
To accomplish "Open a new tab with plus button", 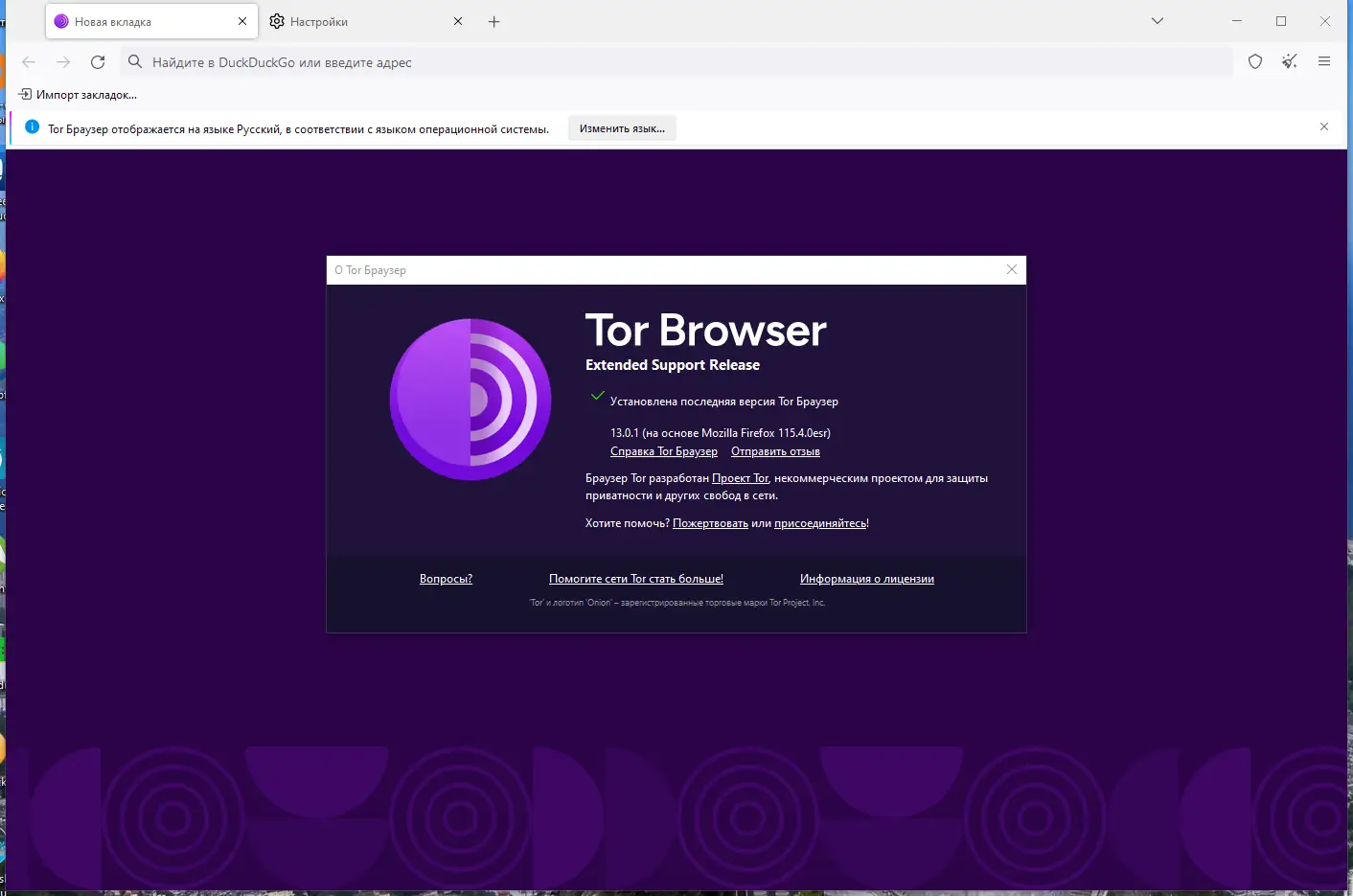I will [494, 21].
